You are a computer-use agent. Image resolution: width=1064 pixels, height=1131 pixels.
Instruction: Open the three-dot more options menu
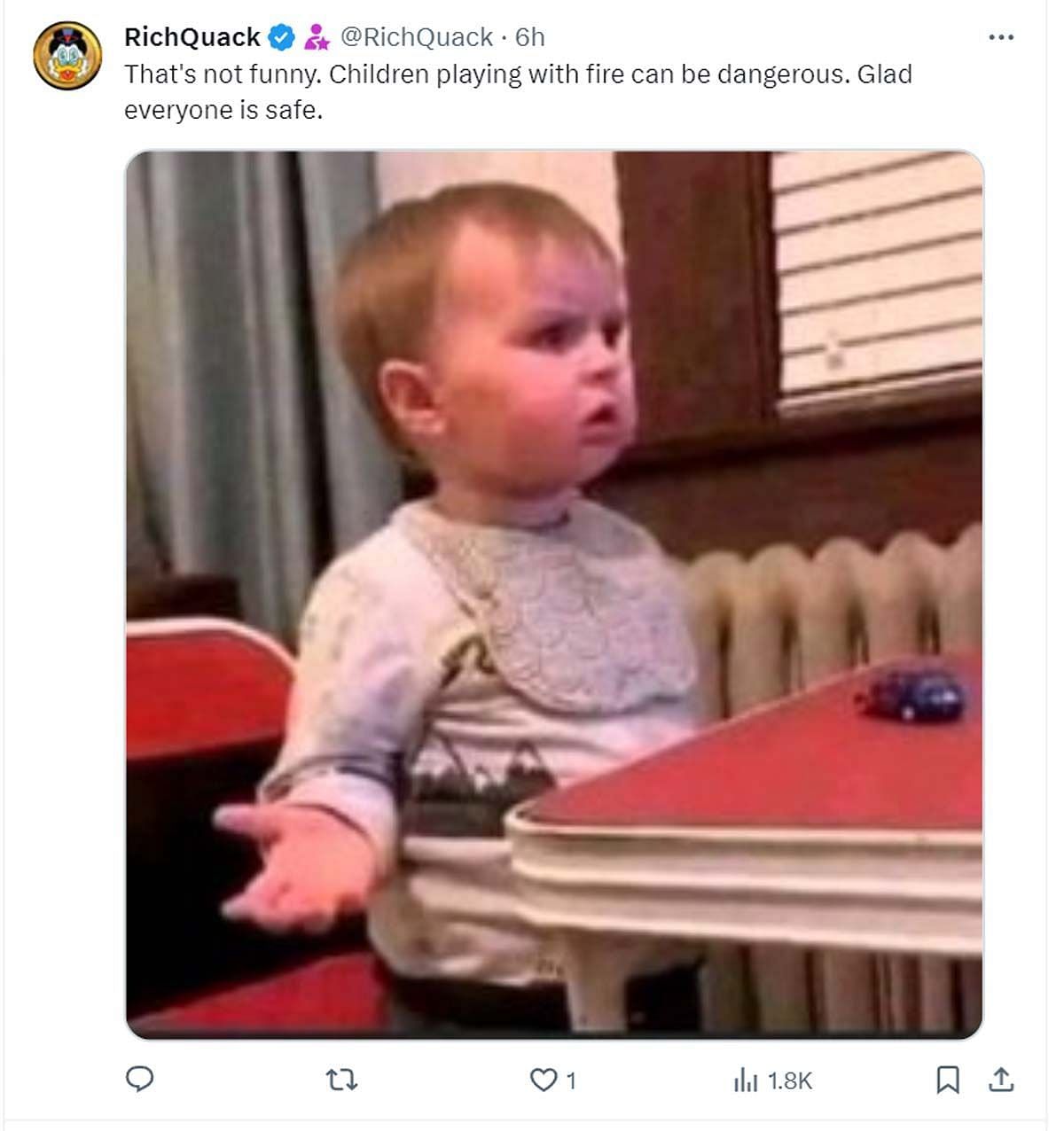coord(1000,37)
